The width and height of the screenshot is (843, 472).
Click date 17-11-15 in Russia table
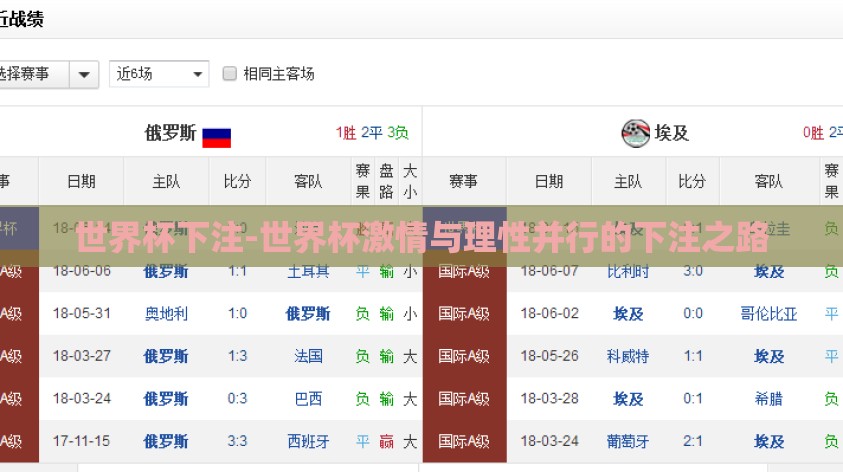coord(81,441)
